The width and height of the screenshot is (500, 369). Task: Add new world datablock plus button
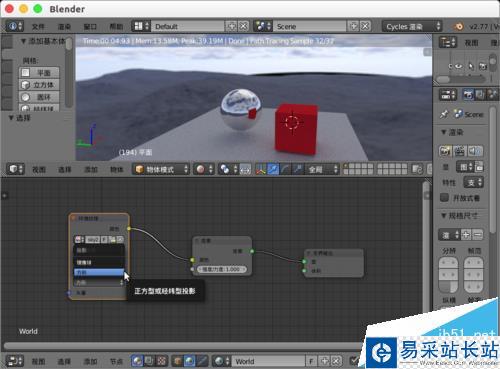(x=323, y=361)
